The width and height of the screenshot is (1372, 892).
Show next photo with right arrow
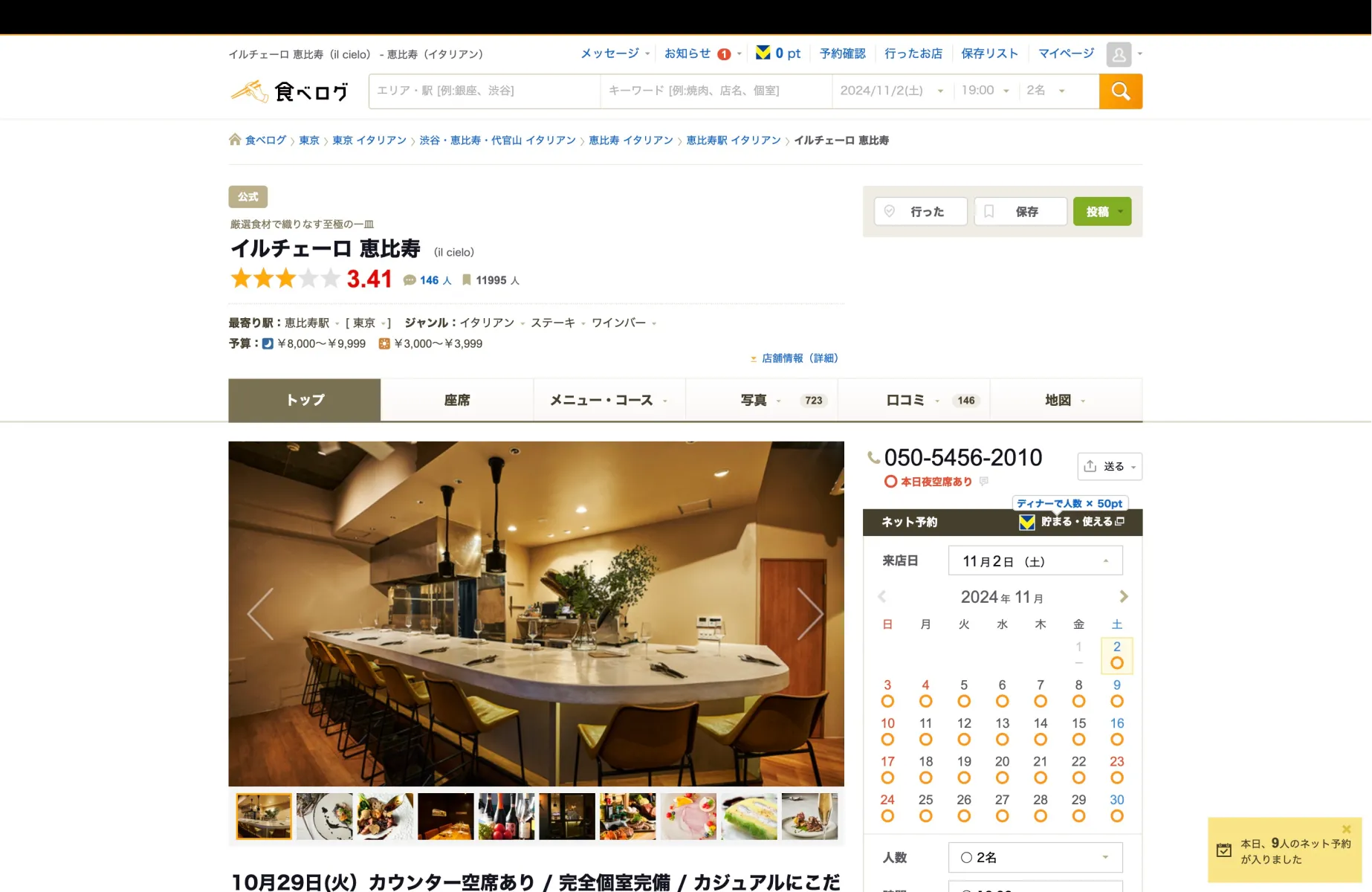[809, 614]
